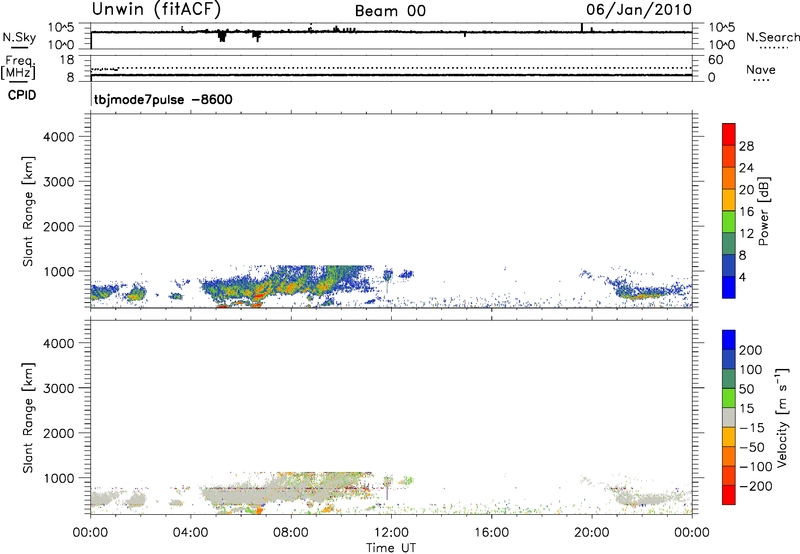The width and height of the screenshot is (800, 554).
Task: Select 'Slant Range [km]' label of the power panel
Action: (28, 211)
